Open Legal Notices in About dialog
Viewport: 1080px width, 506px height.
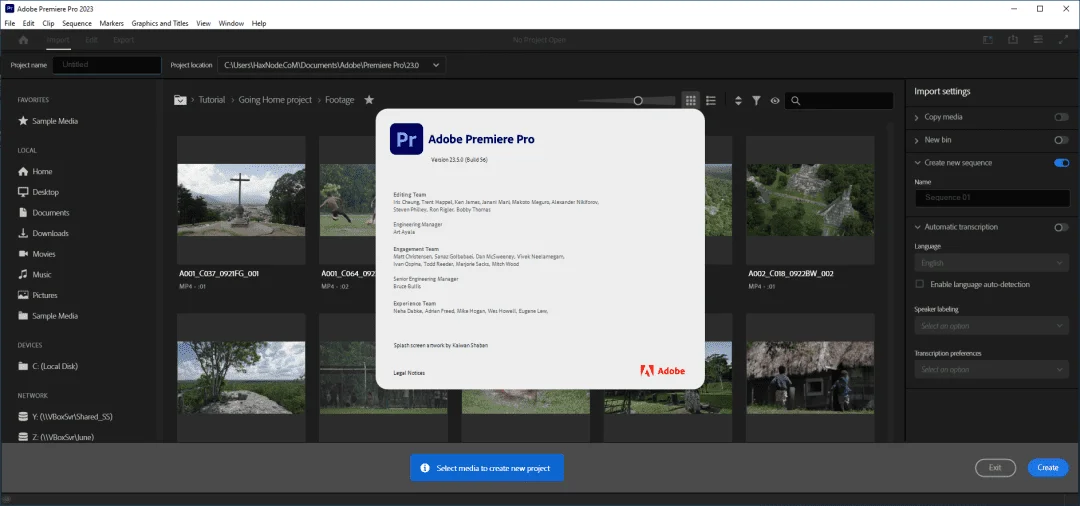click(x=409, y=372)
